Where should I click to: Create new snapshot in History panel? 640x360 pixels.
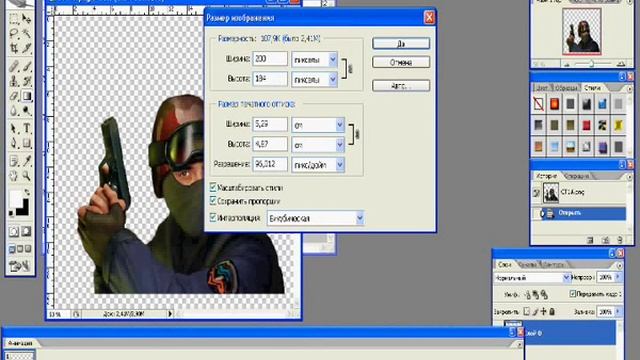605,240
